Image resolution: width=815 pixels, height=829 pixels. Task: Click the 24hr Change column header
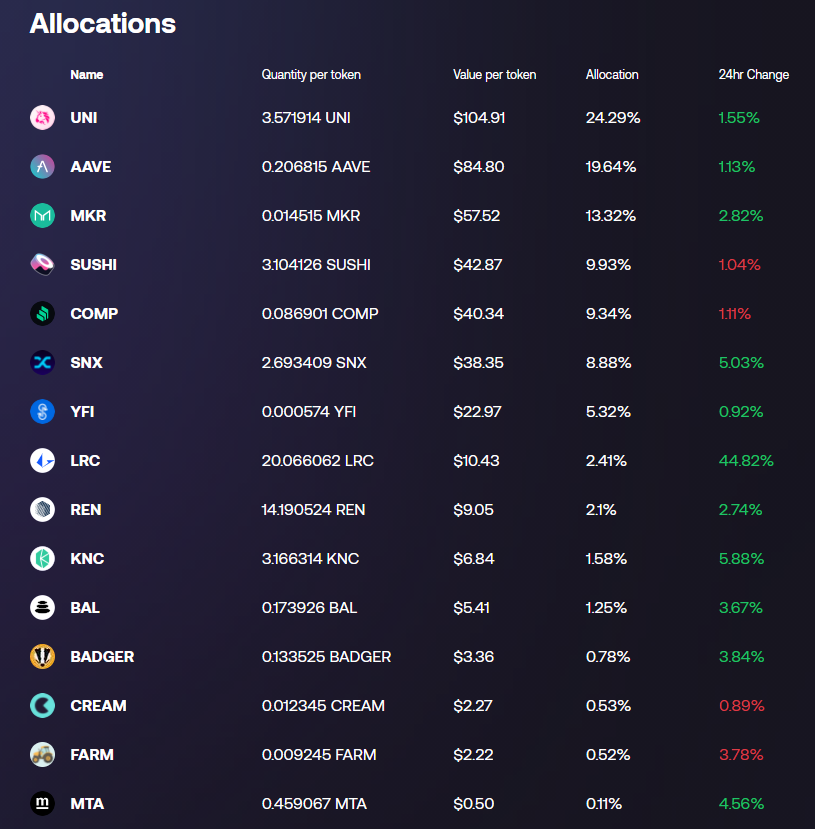pos(754,75)
